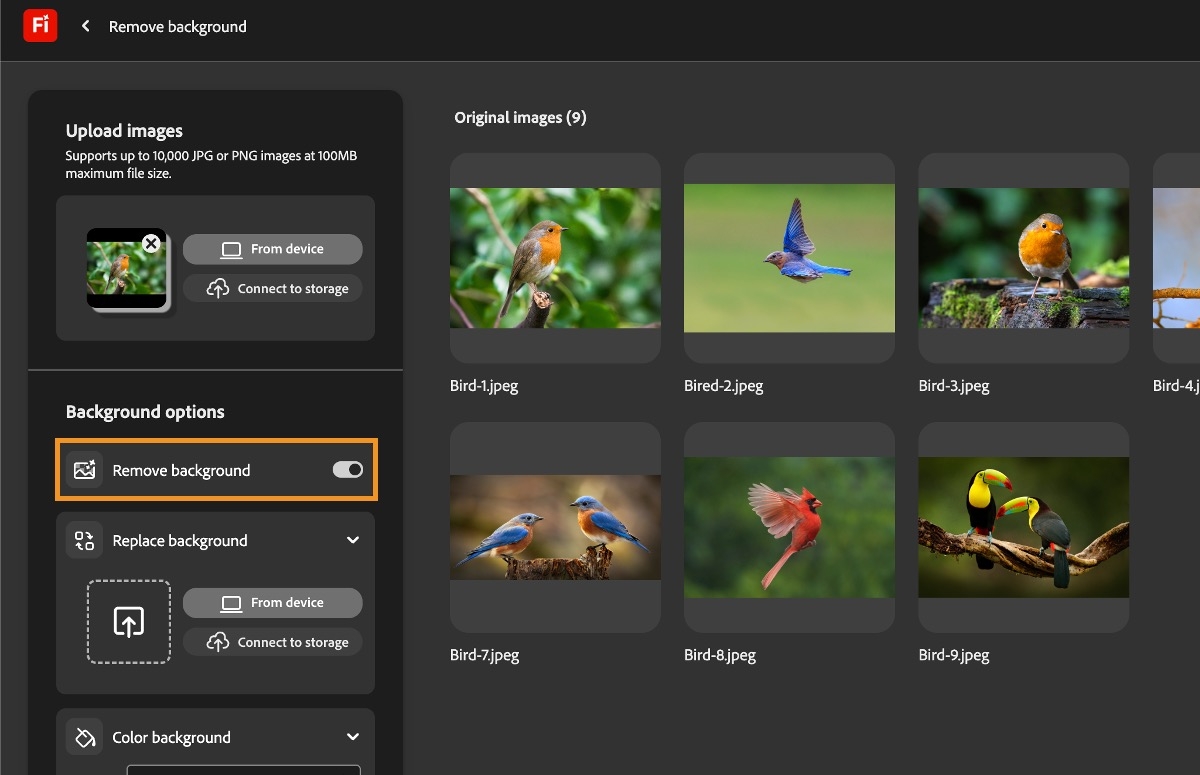Toggle the Remove background switch
This screenshot has height=775, width=1200.
coord(348,470)
